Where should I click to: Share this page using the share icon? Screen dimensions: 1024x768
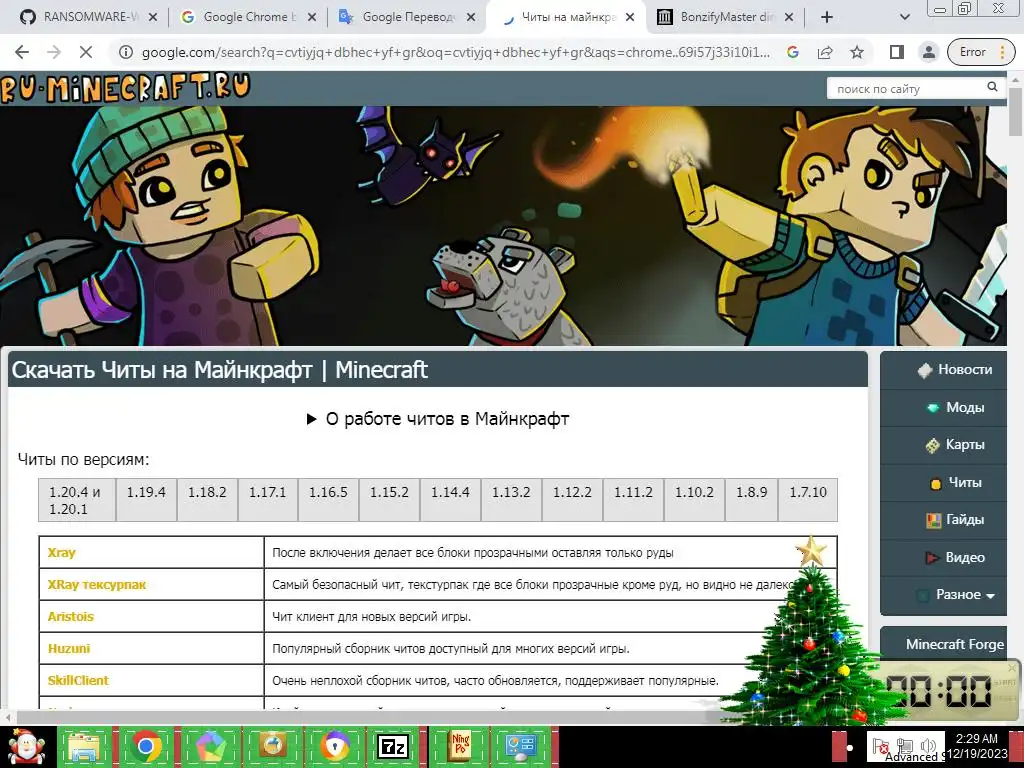(825, 52)
